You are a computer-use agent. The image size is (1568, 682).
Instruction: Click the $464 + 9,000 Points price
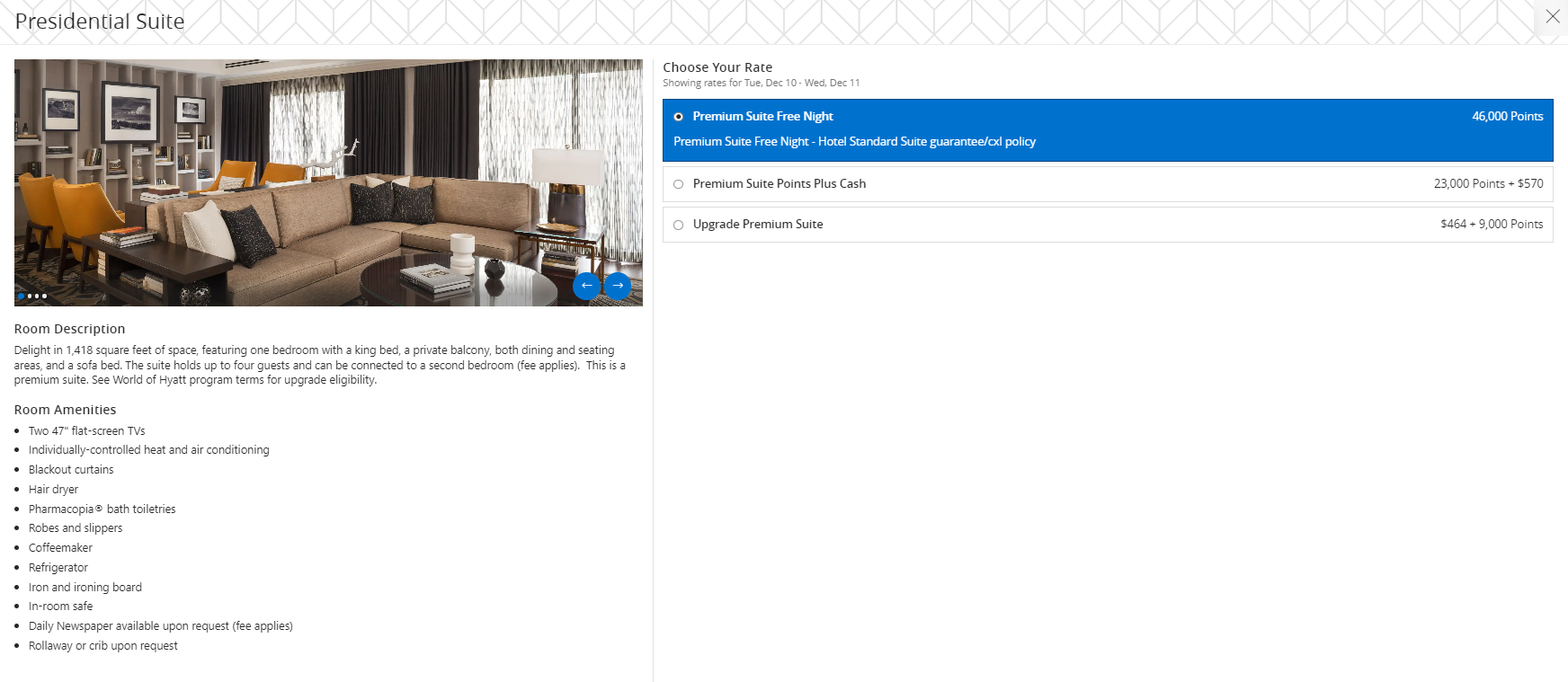1492,225
